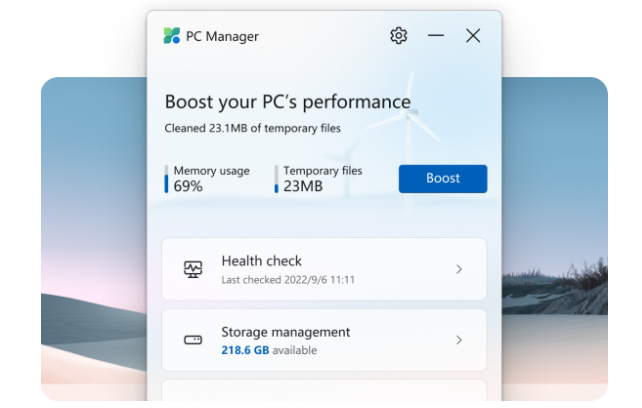Expand the Storage management chevron
The height and width of the screenshot is (408, 642).
pos(459,340)
